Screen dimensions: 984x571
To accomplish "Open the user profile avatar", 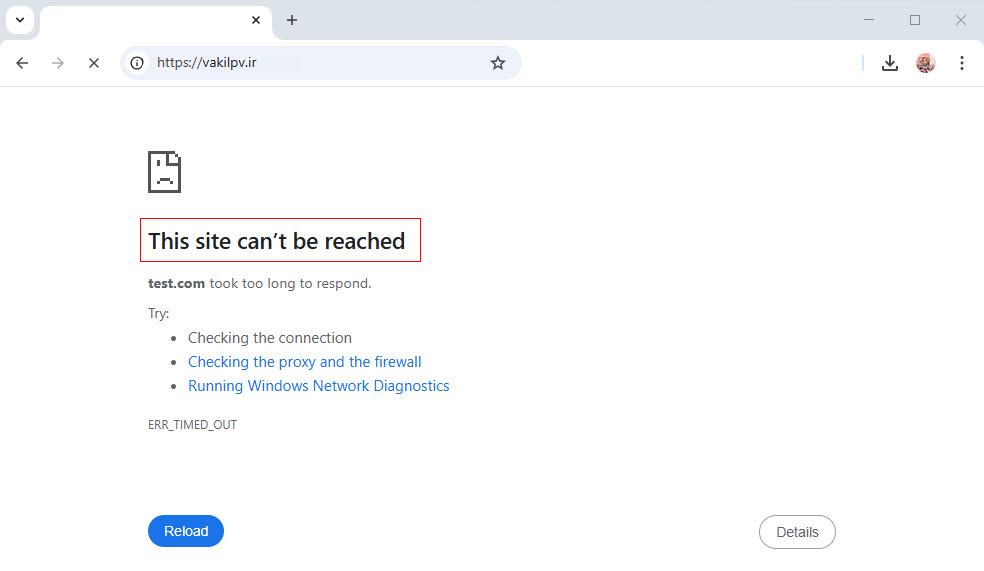I will 925,63.
